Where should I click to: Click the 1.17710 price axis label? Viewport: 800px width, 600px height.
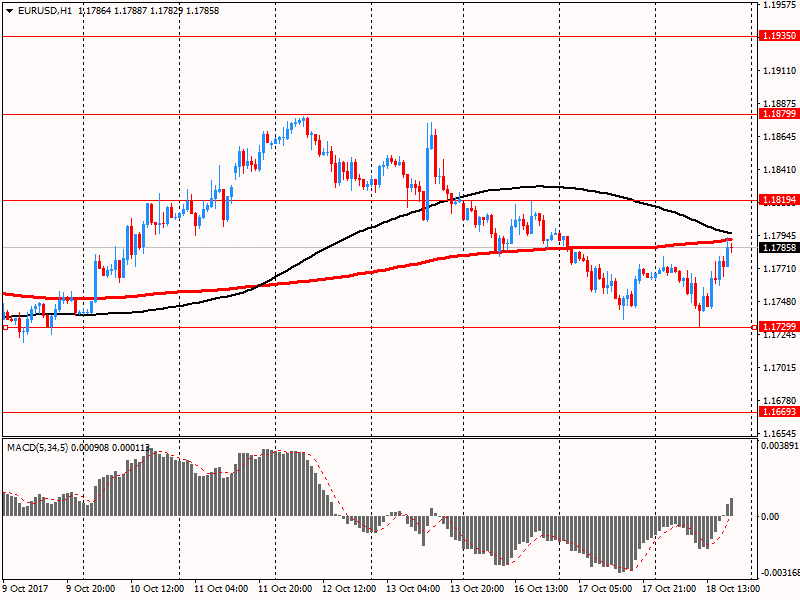point(780,269)
